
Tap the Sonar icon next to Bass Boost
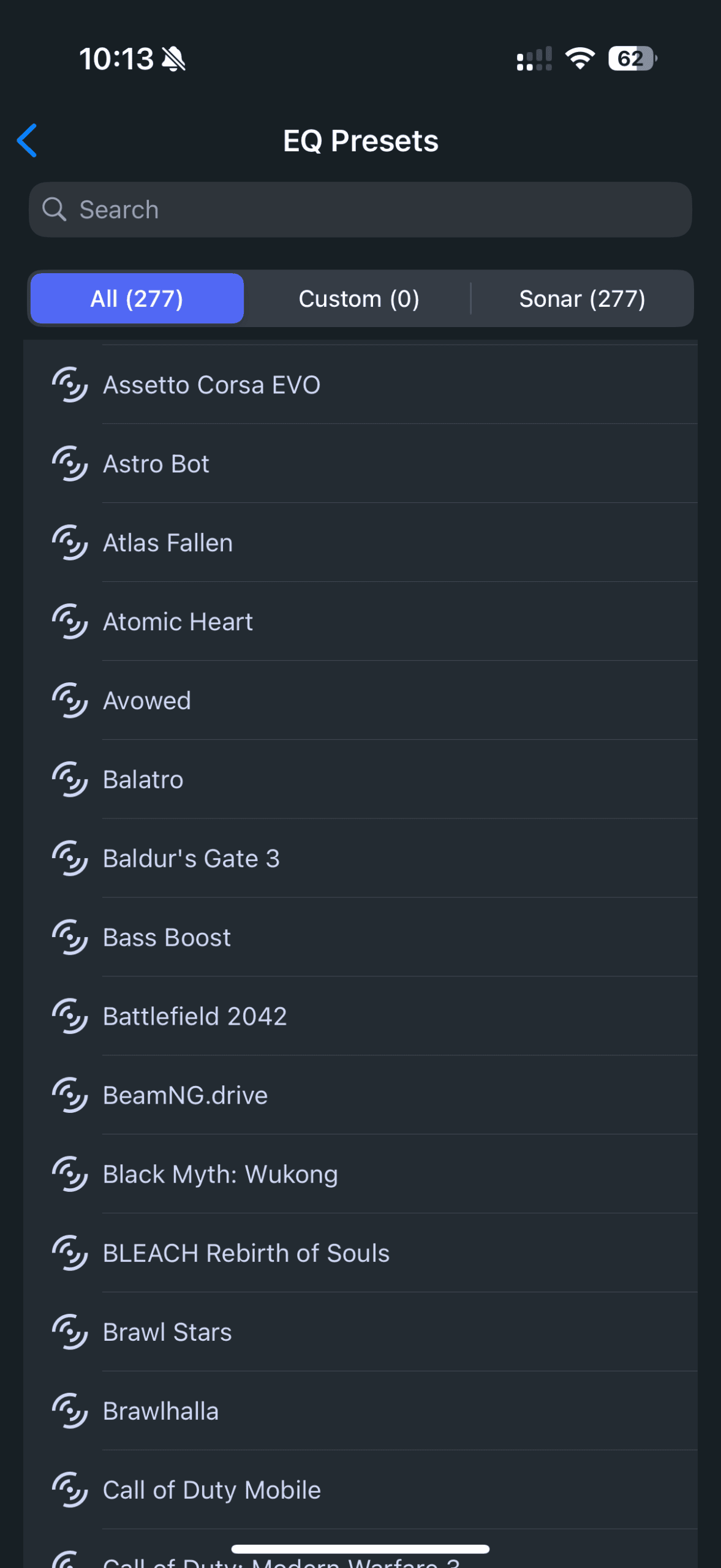coord(70,937)
